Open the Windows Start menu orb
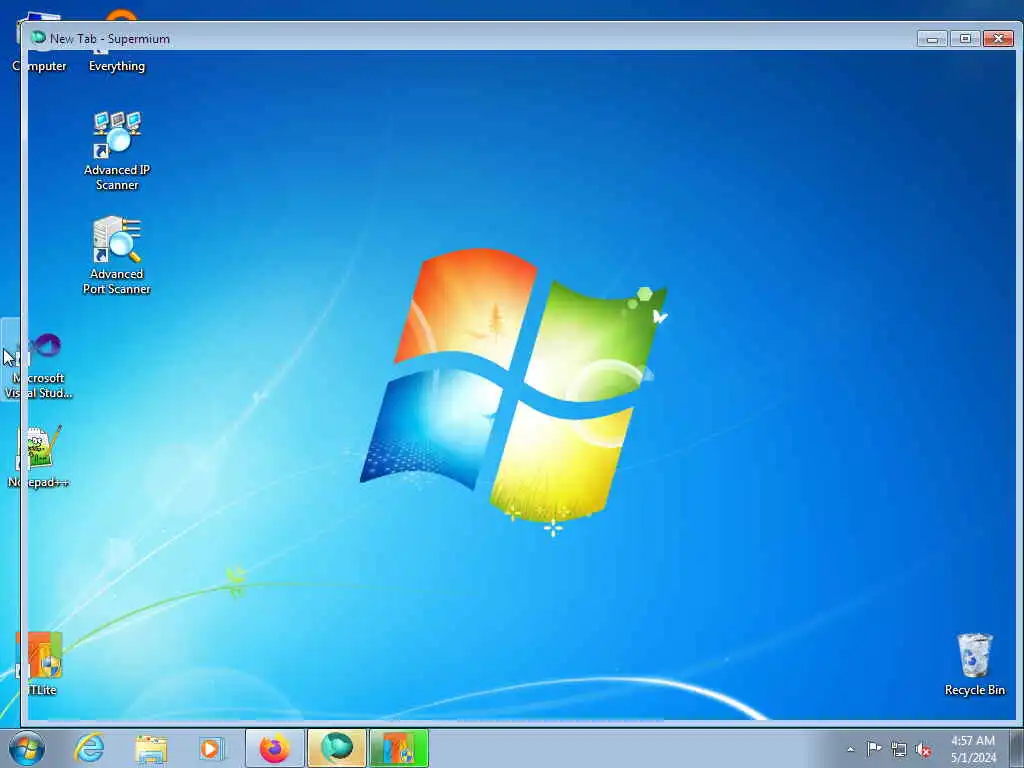 point(27,748)
